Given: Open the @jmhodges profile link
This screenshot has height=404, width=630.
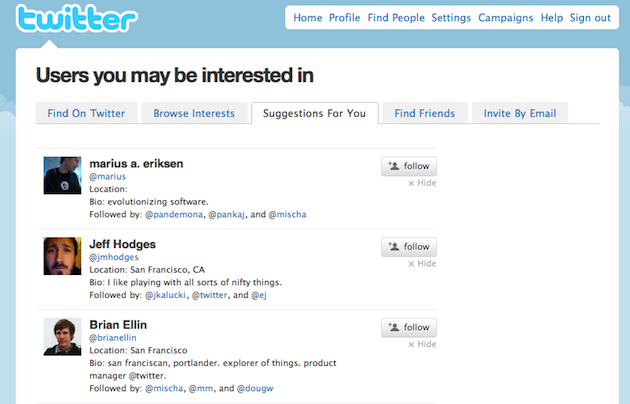Looking at the screenshot, I should [x=114, y=257].
